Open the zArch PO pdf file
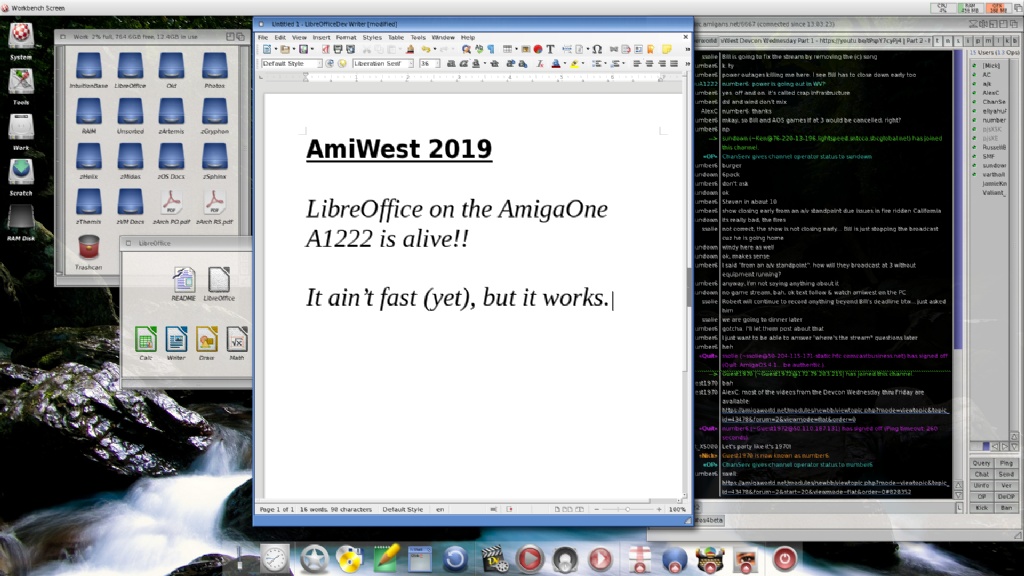Screen dimensions: 1024x576 (171, 206)
